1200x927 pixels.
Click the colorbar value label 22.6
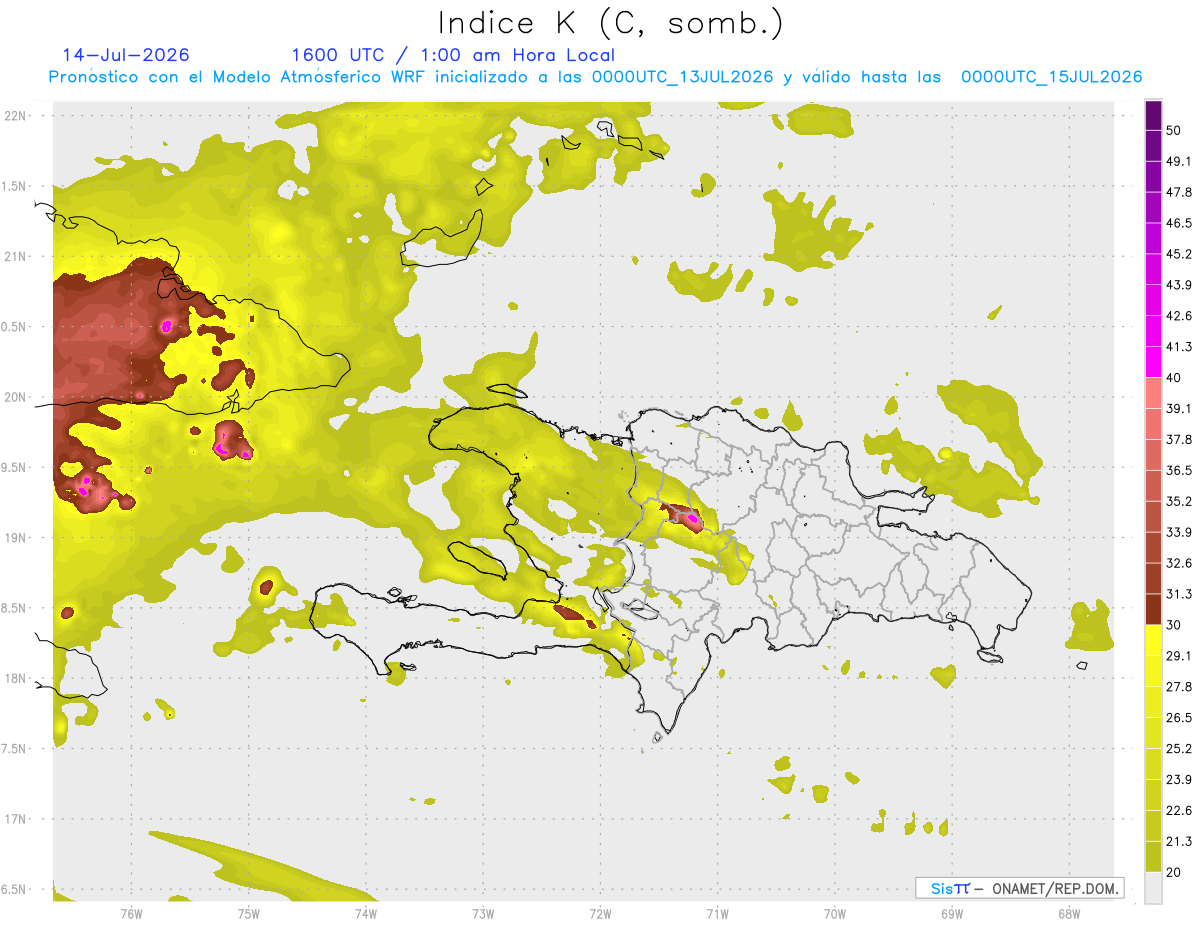[x=1180, y=811]
